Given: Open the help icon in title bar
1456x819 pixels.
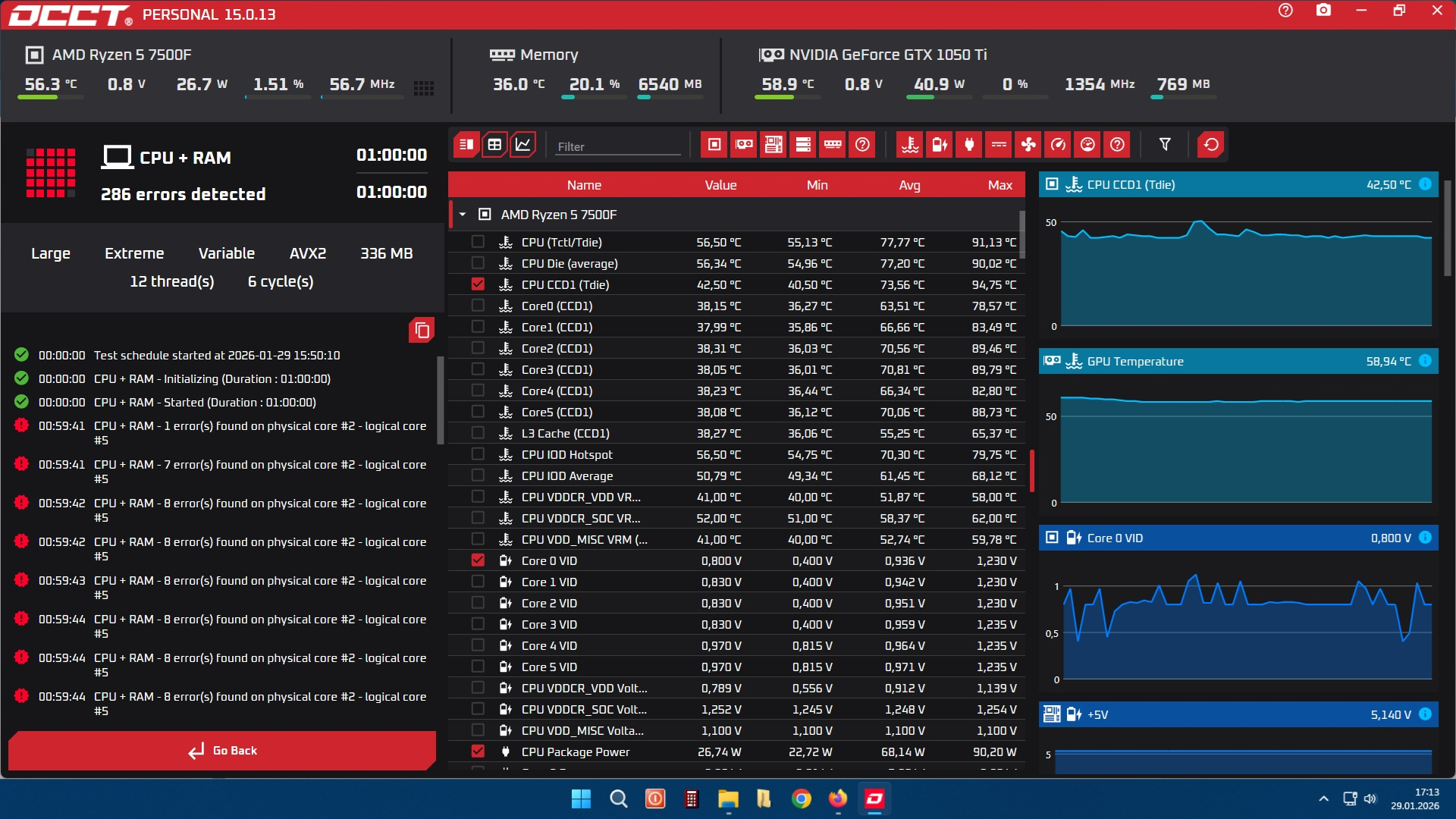Looking at the screenshot, I should tap(1285, 11).
